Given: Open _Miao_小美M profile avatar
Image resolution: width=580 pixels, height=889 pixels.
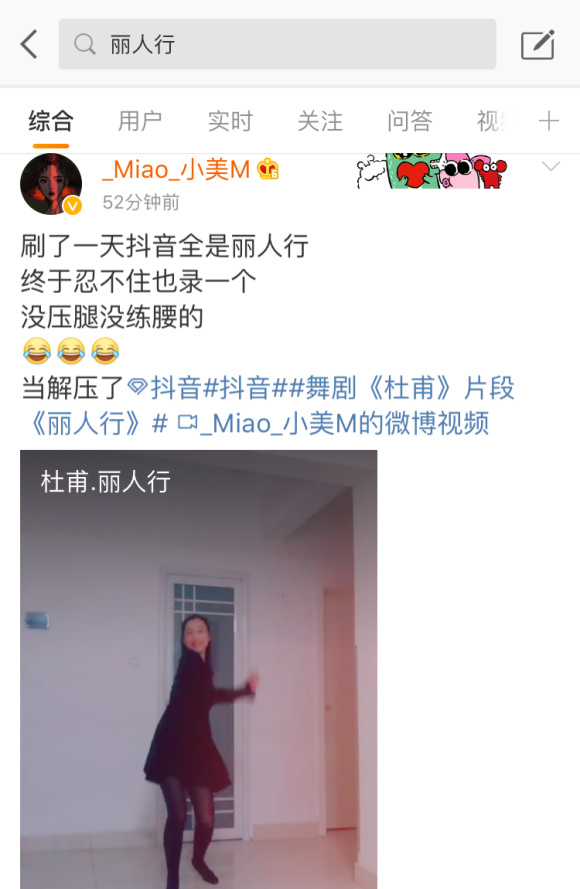Looking at the screenshot, I should 51,184.
